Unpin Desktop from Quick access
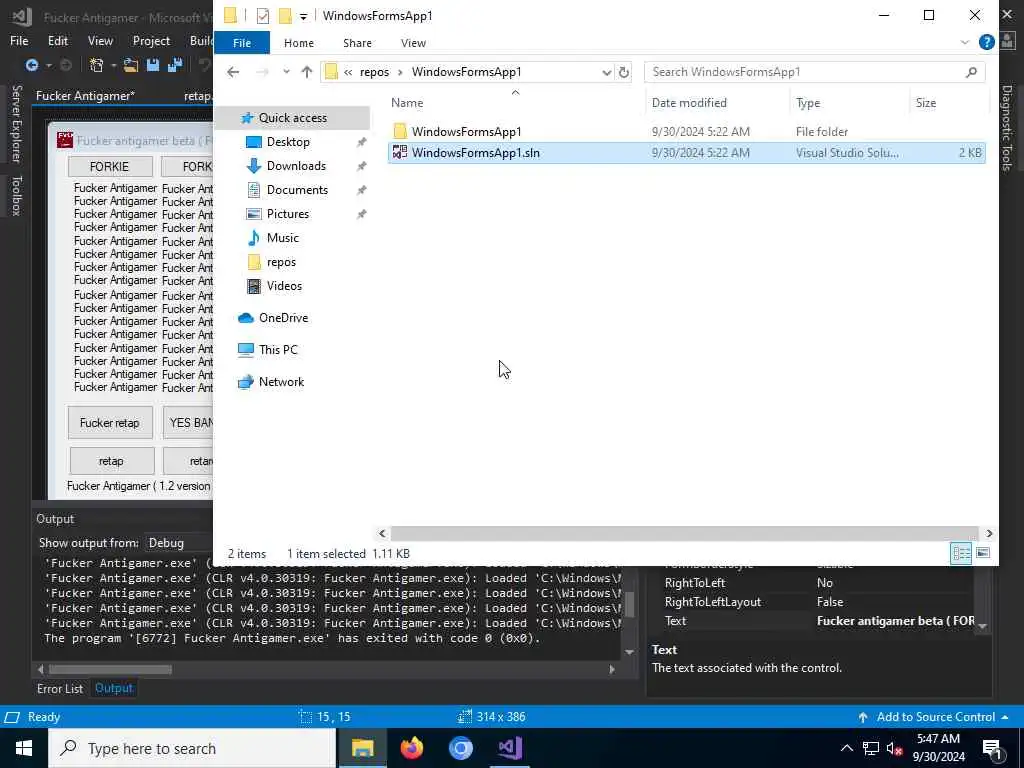 pyautogui.click(x=361, y=142)
